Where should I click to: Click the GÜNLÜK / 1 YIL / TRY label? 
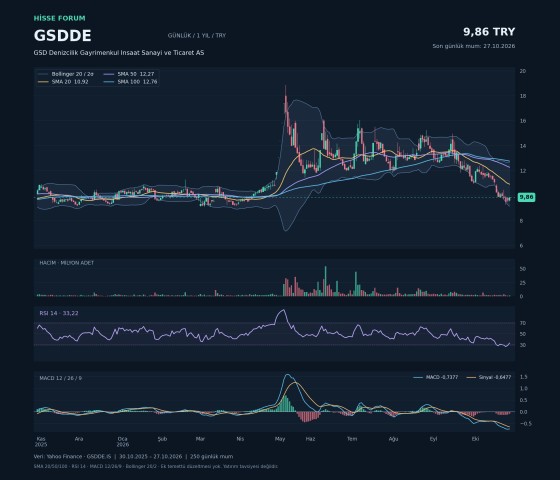pos(197,35)
